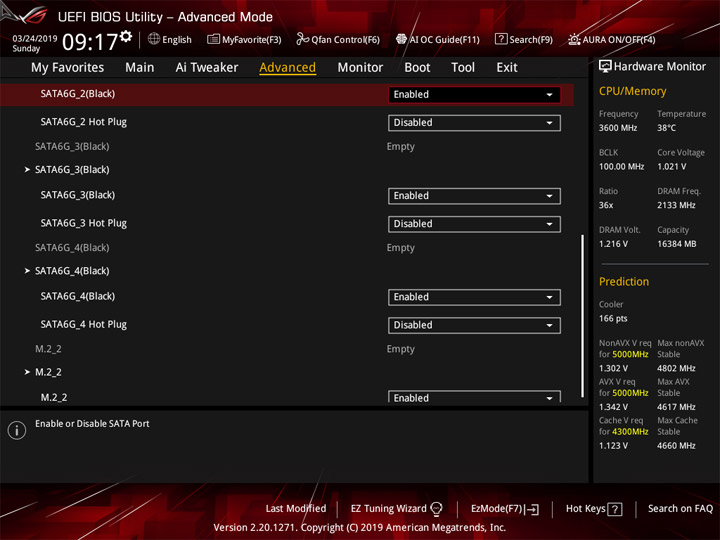
Task: Click CPU temperature 38°C value
Action: pyautogui.click(x=666, y=128)
